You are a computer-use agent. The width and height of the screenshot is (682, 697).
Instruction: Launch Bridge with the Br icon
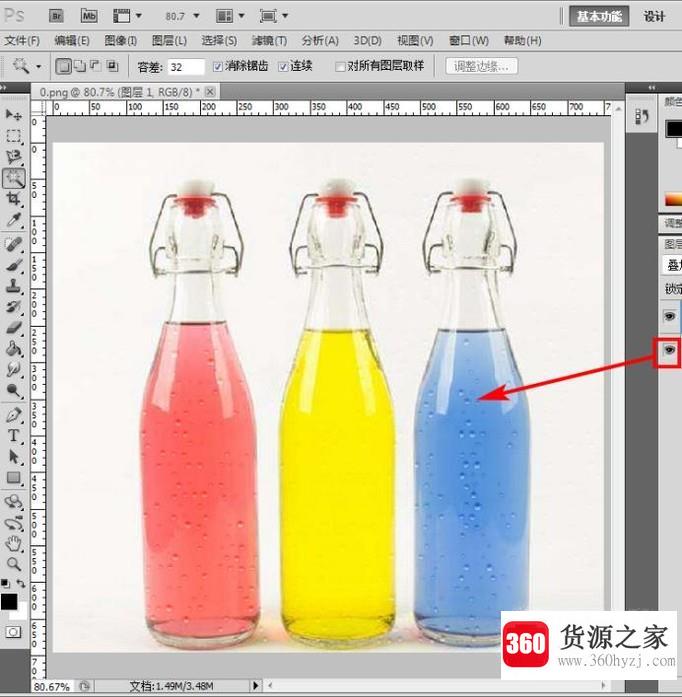pyautogui.click(x=56, y=16)
